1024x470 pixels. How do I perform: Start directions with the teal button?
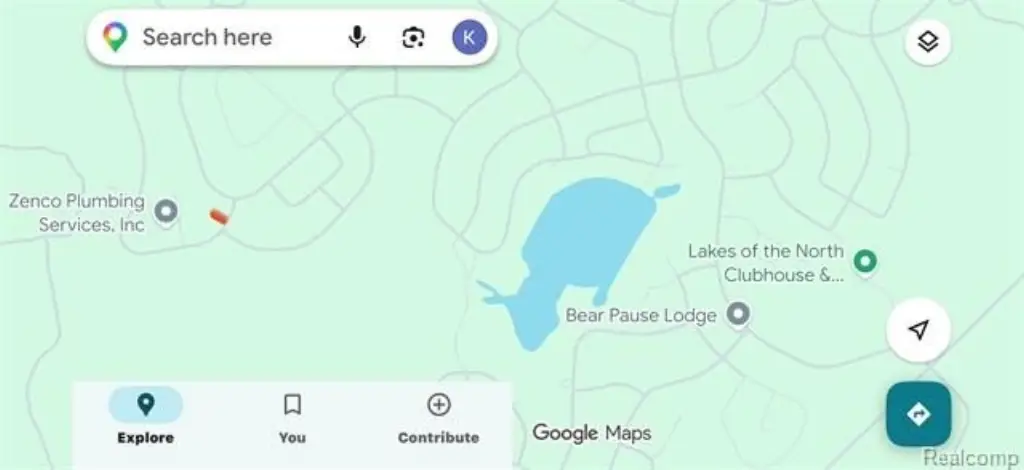point(919,414)
